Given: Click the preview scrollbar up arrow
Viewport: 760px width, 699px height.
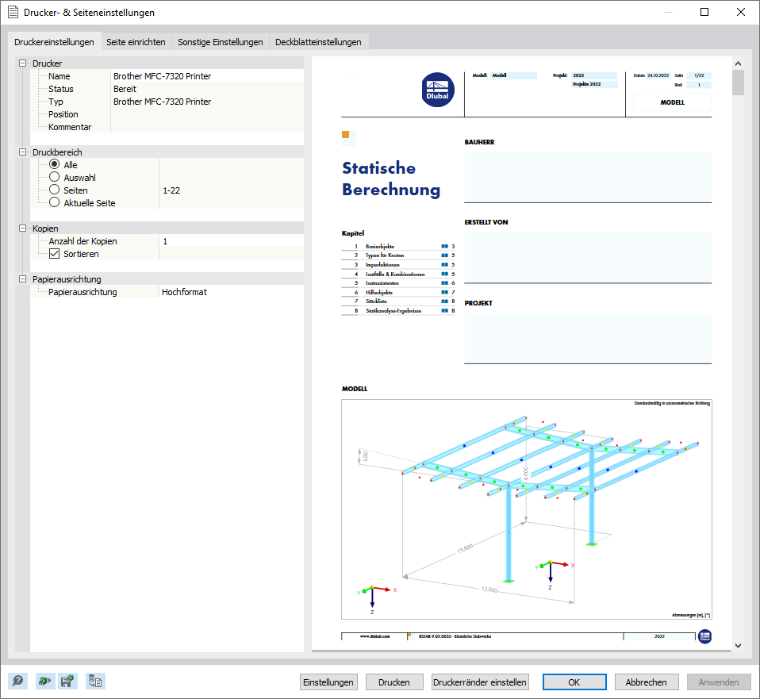Looking at the screenshot, I should pyautogui.click(x=738, y=64).
